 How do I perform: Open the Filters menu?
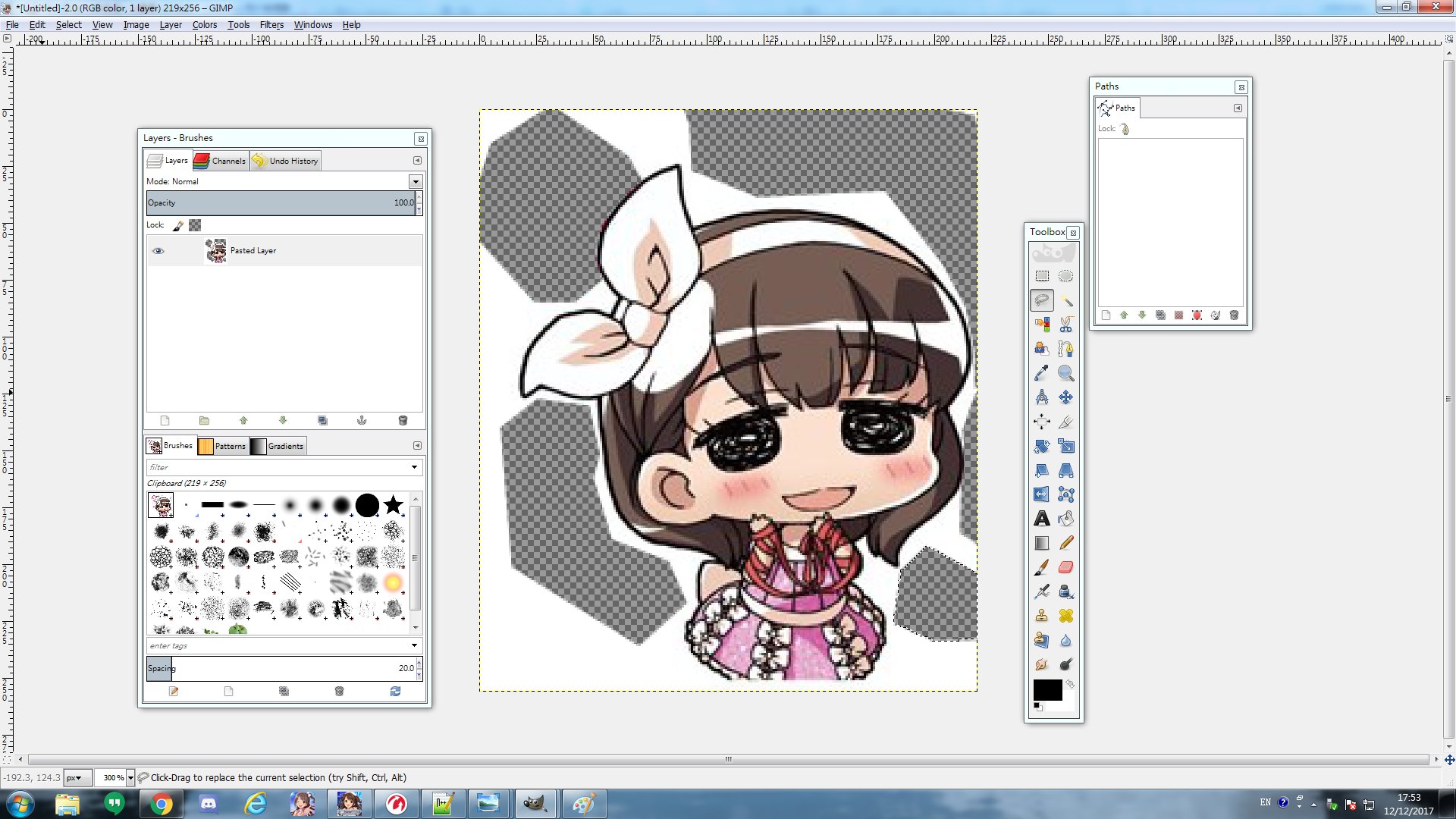coord(271,25)
